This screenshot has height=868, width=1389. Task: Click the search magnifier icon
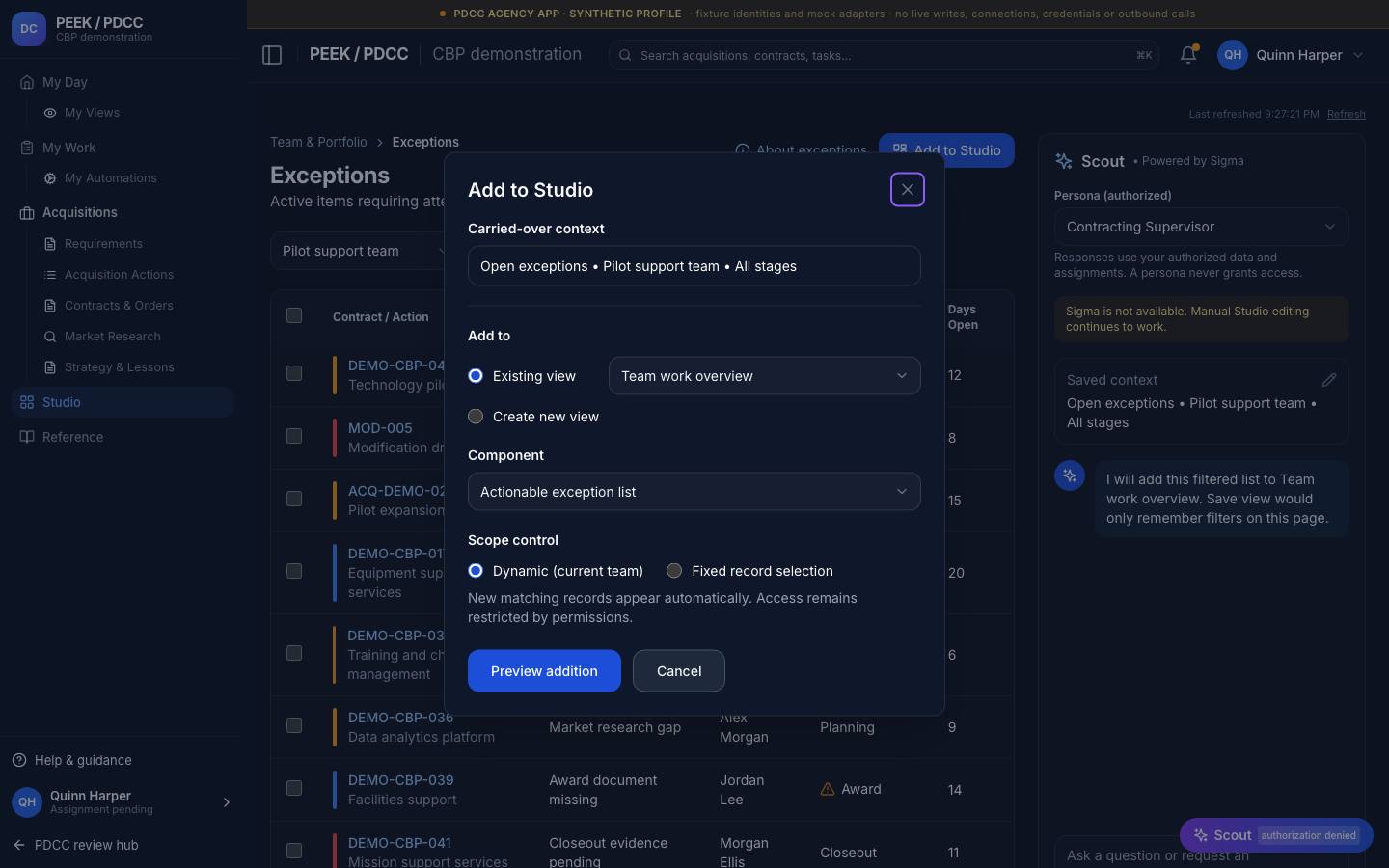pos(625,55)
